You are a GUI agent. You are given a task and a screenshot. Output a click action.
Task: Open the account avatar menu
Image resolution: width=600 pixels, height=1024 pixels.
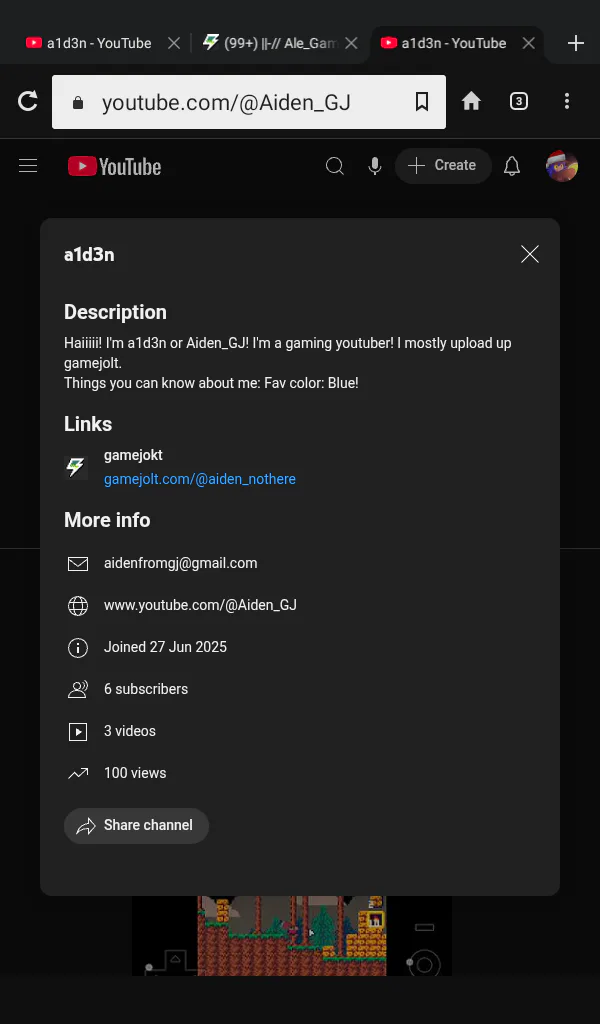click(x=562, y=166)
